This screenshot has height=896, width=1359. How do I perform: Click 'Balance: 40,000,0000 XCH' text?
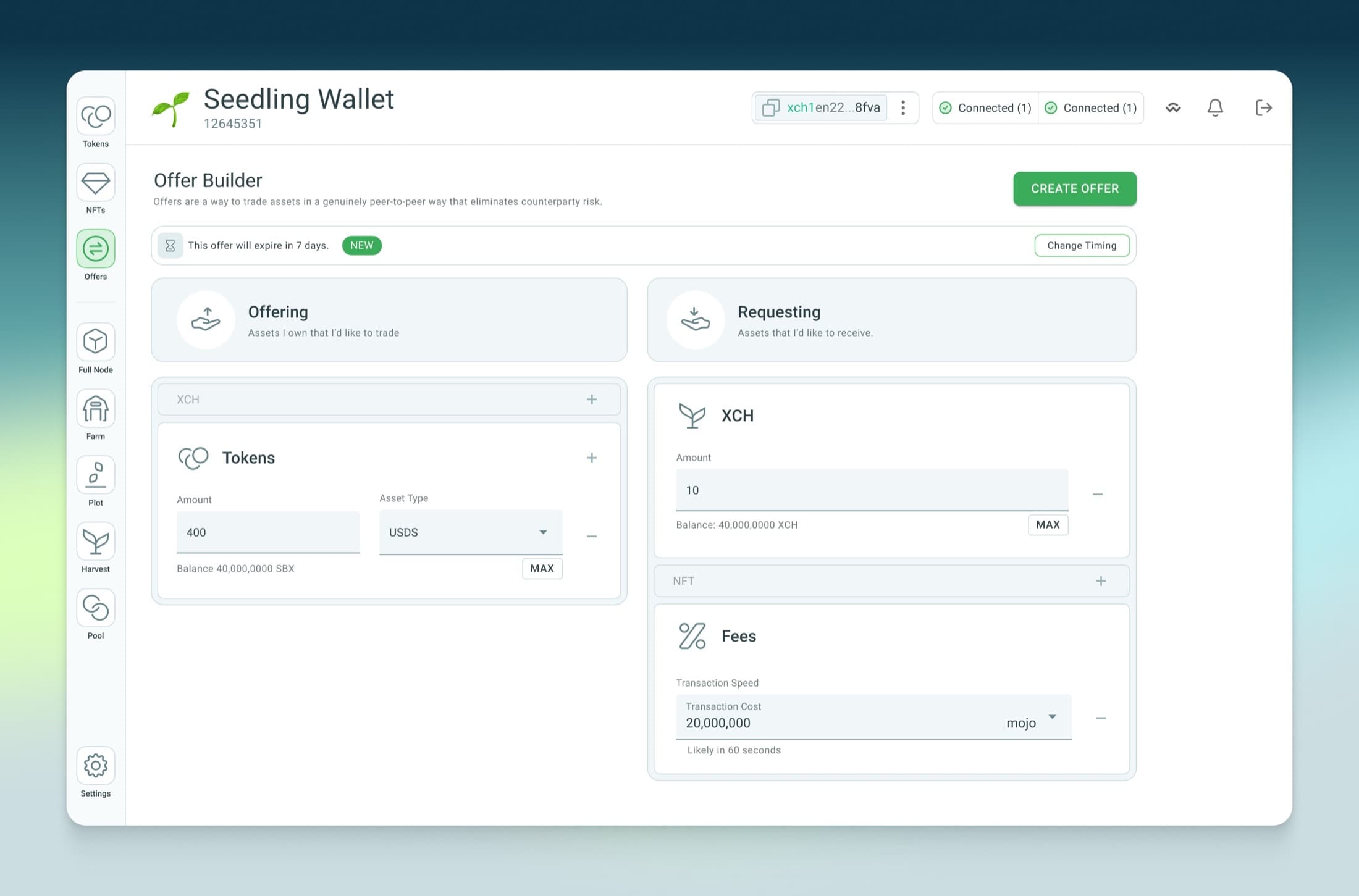click(737, 525)
